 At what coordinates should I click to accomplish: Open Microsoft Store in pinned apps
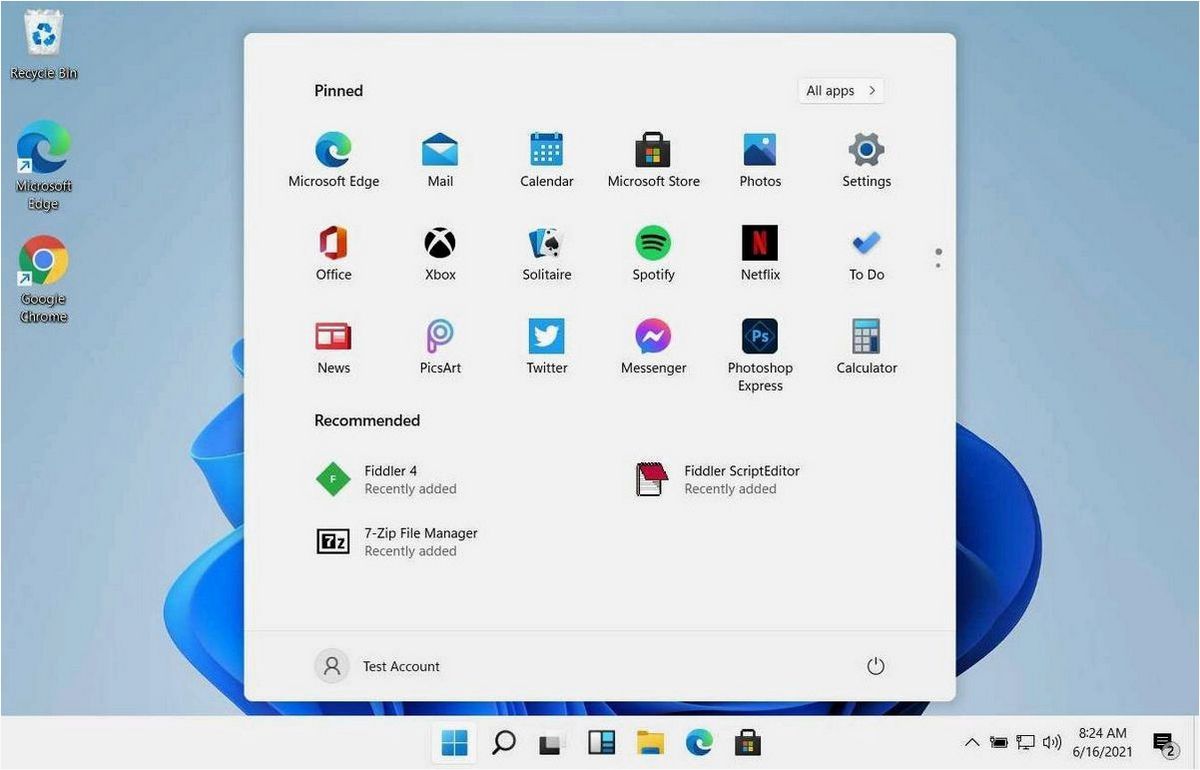[653, 160]
